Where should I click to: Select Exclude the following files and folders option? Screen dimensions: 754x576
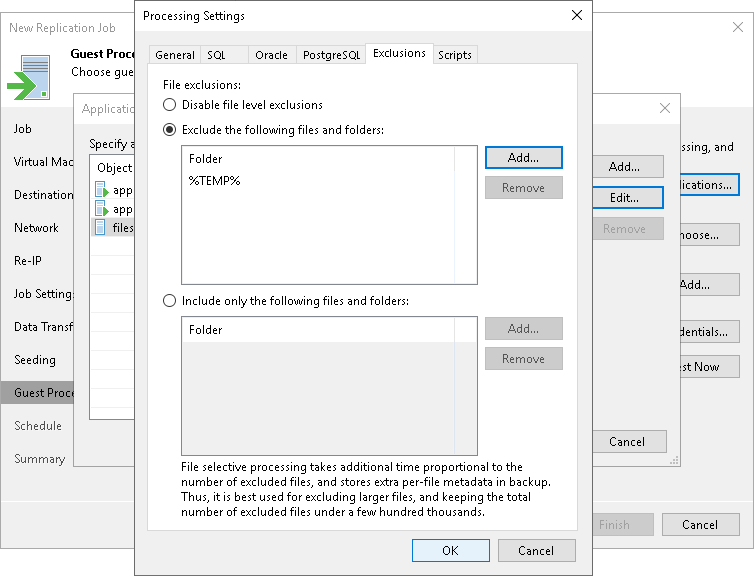point(169,130)
